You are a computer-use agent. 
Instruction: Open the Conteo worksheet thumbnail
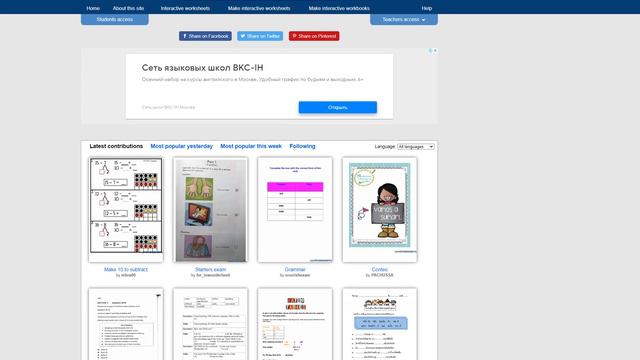(380, 210)
